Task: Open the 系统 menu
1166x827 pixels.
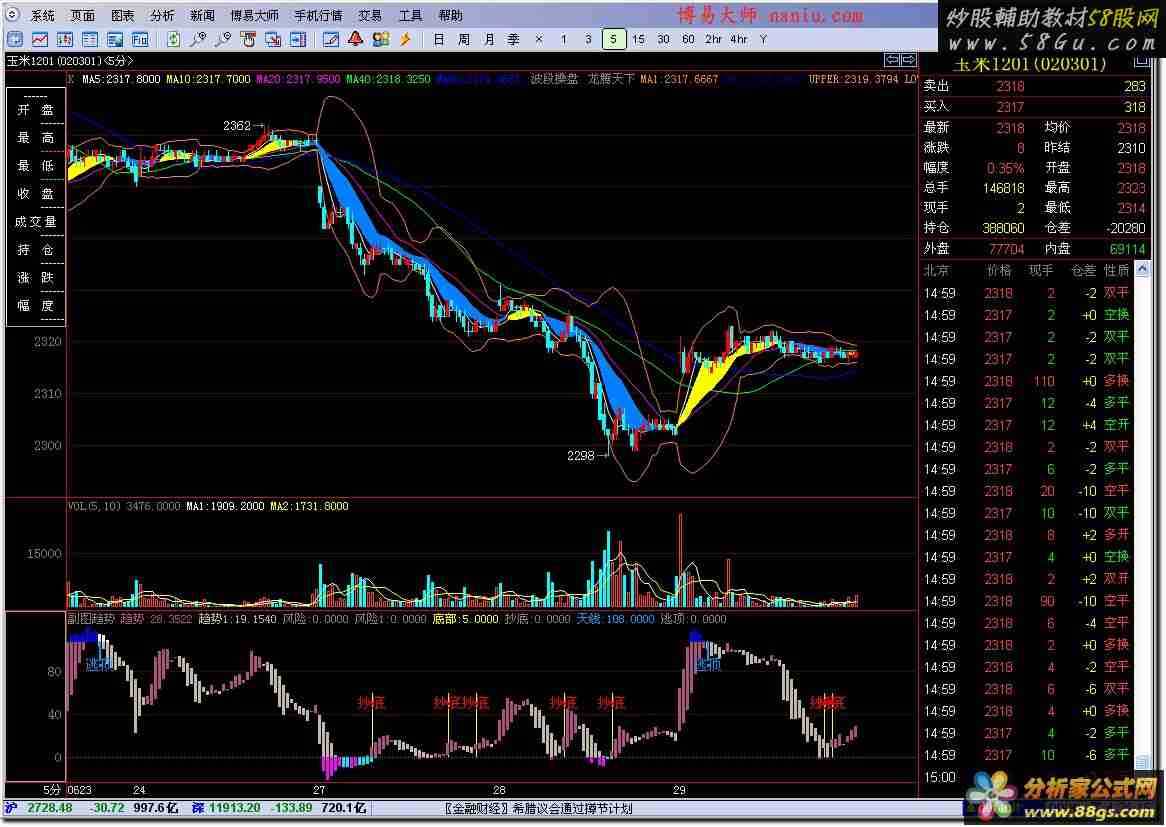Action: pyautogui.click(x=42, y=16)
